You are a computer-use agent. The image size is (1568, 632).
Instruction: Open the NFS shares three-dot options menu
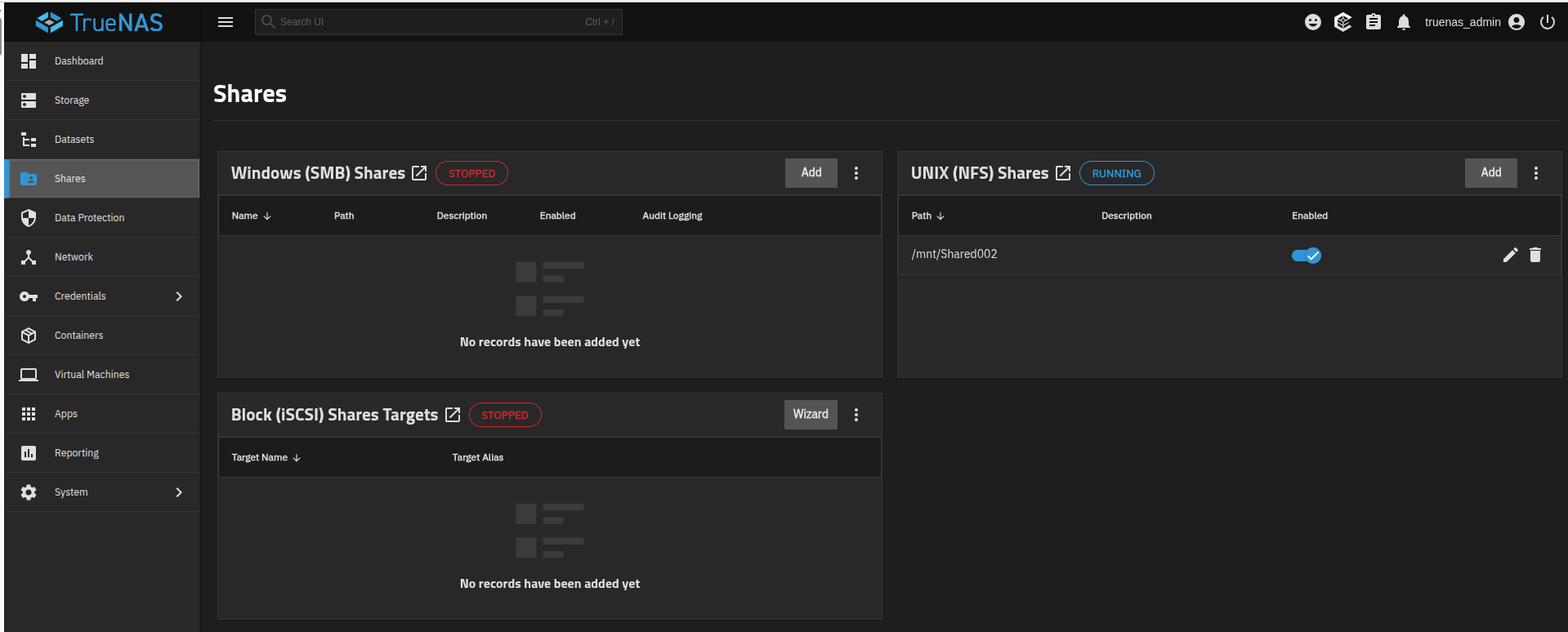1536,173
